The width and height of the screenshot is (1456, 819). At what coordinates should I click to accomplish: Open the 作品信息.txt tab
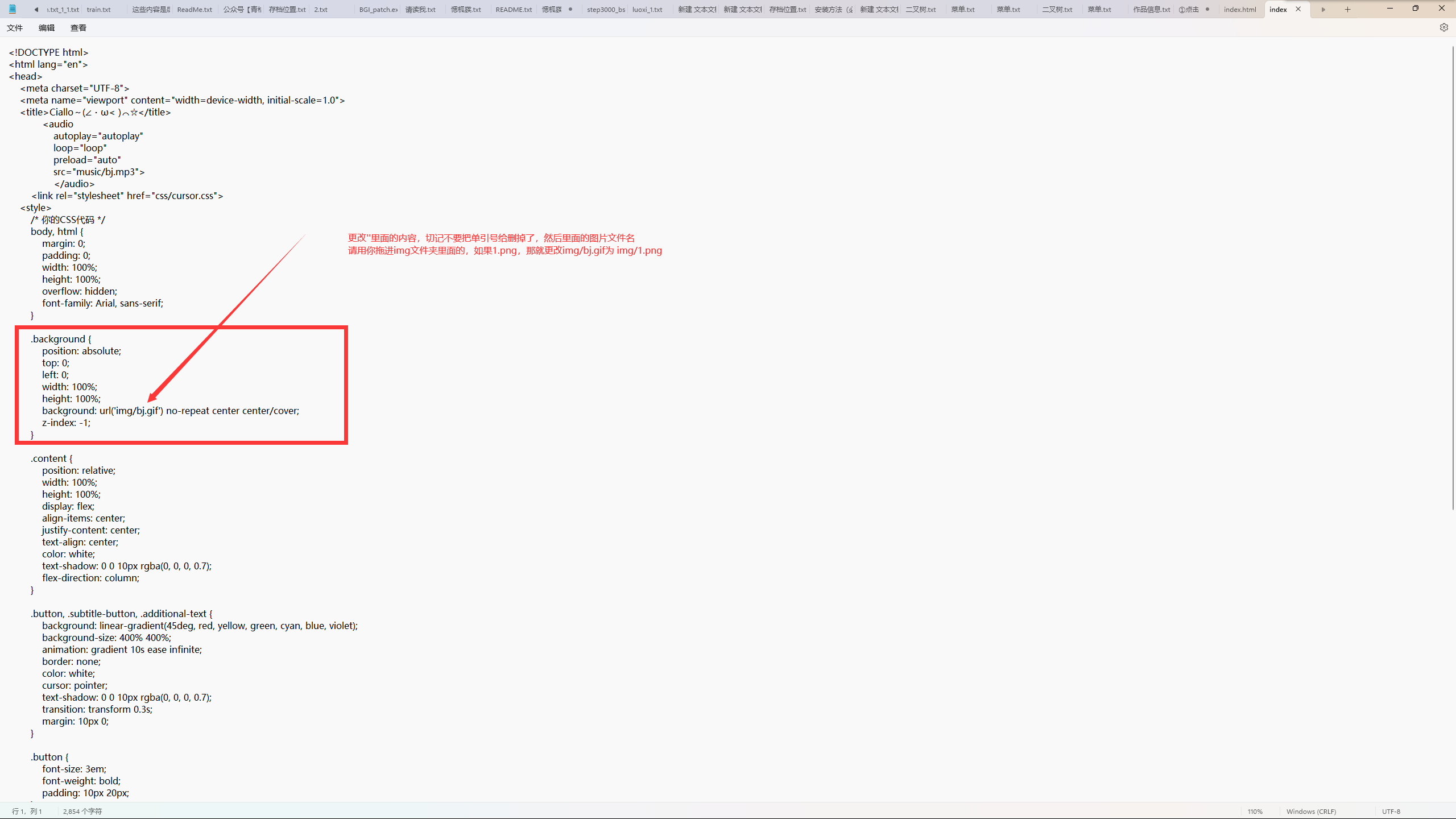pos(1151,10)
